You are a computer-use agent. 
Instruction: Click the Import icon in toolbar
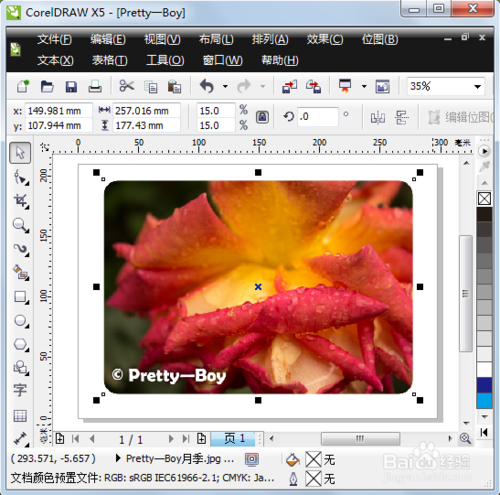coord(289,87)
